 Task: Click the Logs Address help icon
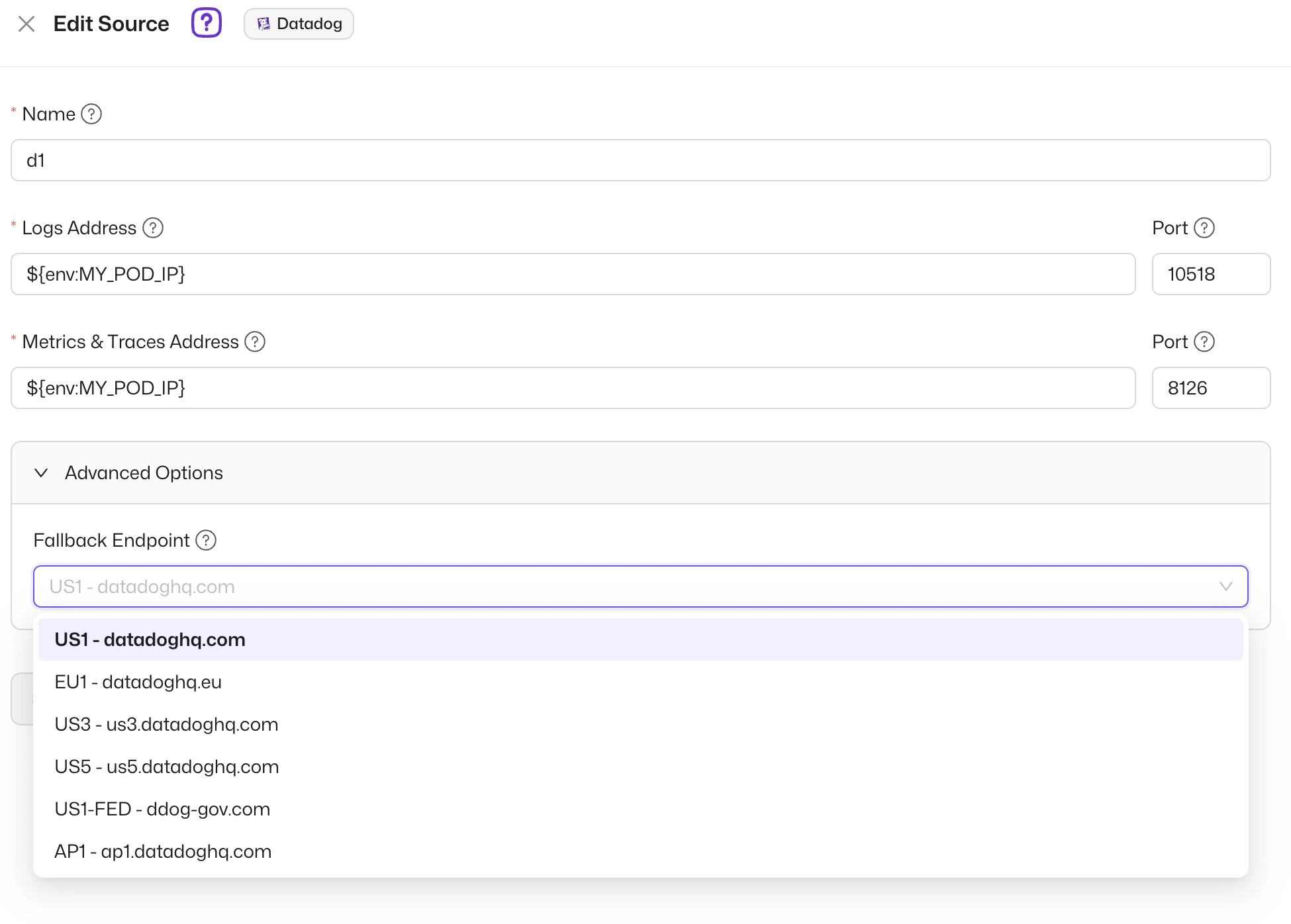153,228
